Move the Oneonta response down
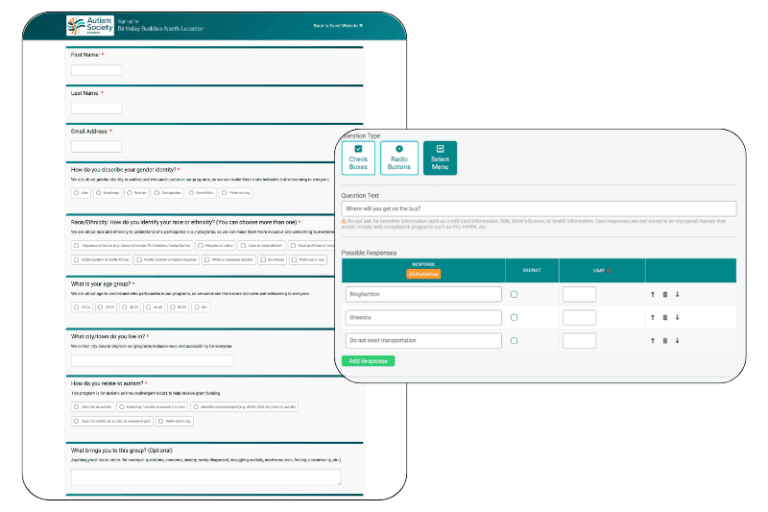768x512 pixels. tap(676, 317)
